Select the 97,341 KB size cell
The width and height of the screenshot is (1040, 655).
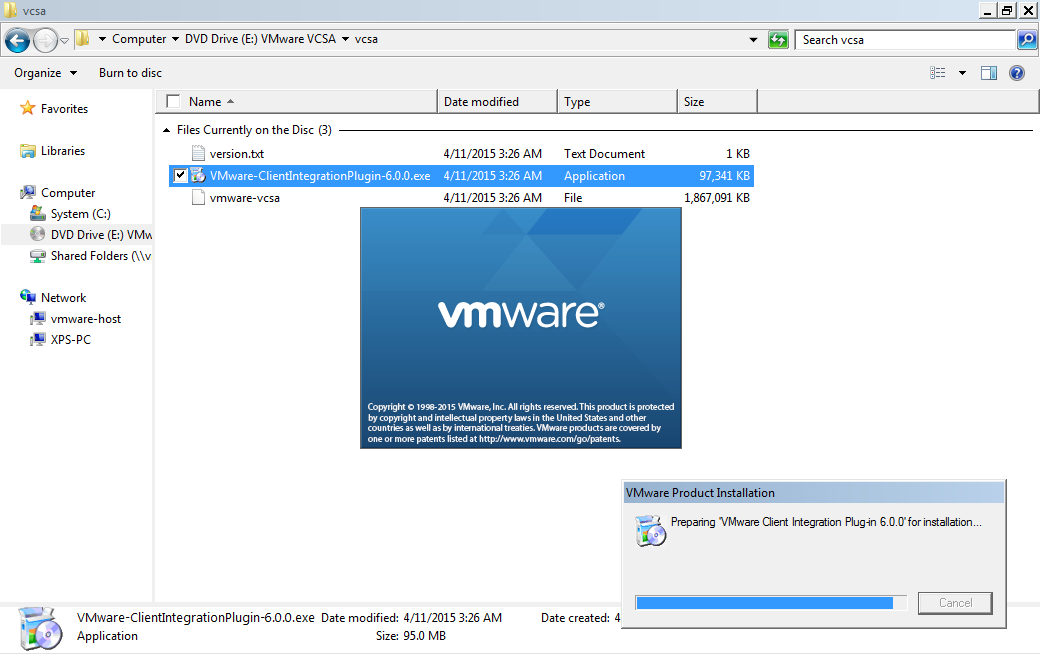724,176
